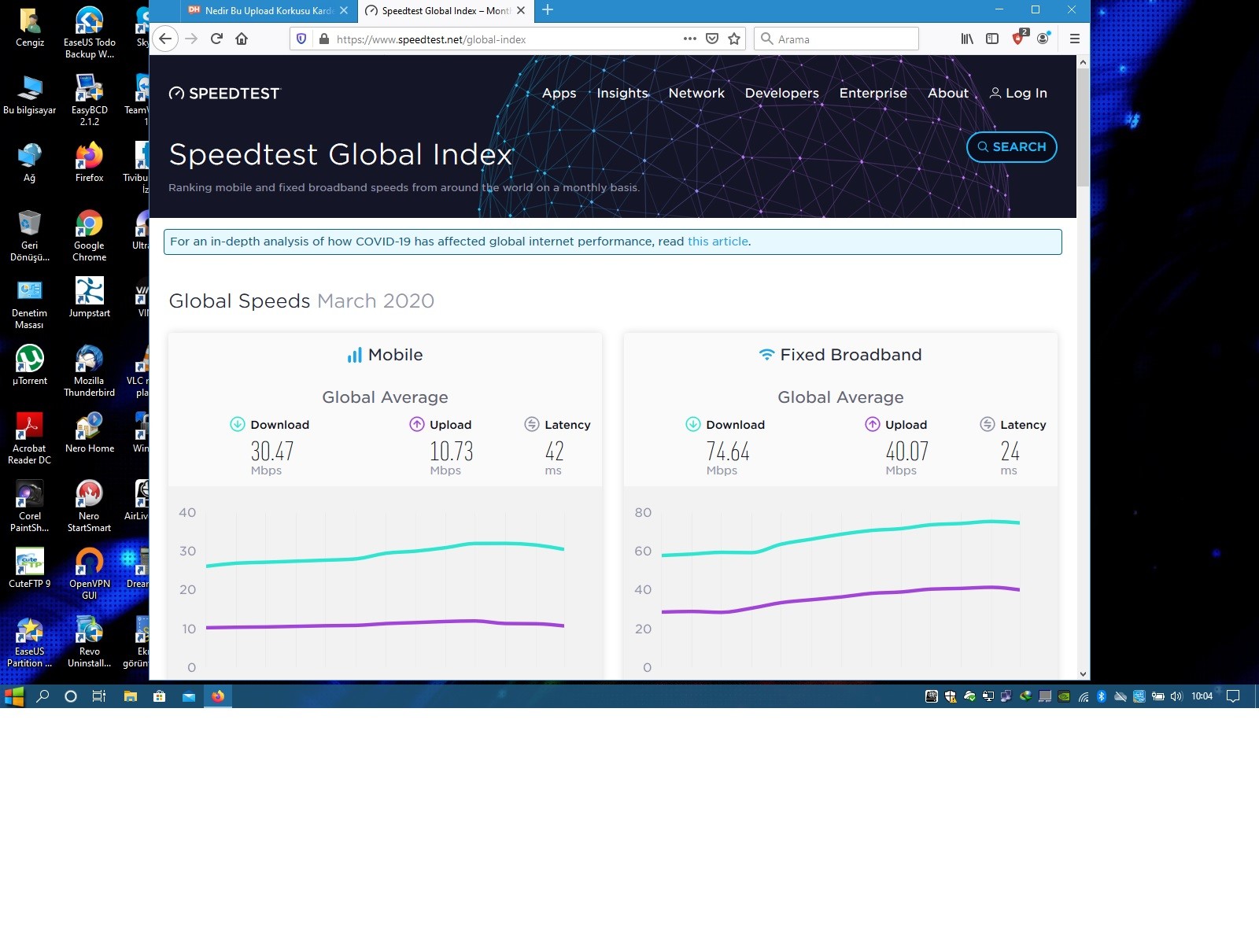Click the page vertical scrollbar thumb
This screenshot has width=1259, height=952.
click(x=1083, y=127)
